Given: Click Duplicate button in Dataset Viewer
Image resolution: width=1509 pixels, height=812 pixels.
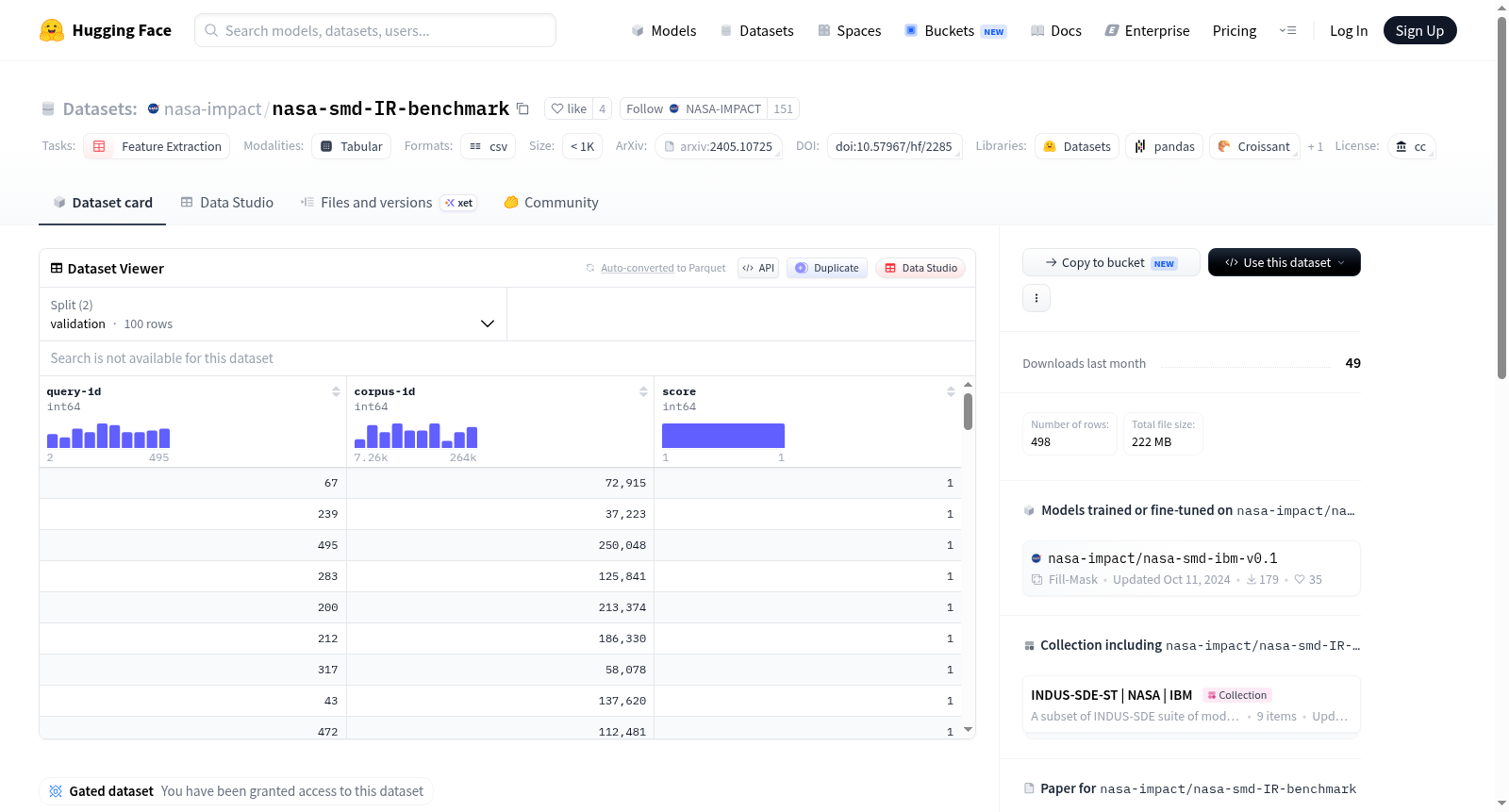Looking at the screenshot, I should click(x=827, y=268).
